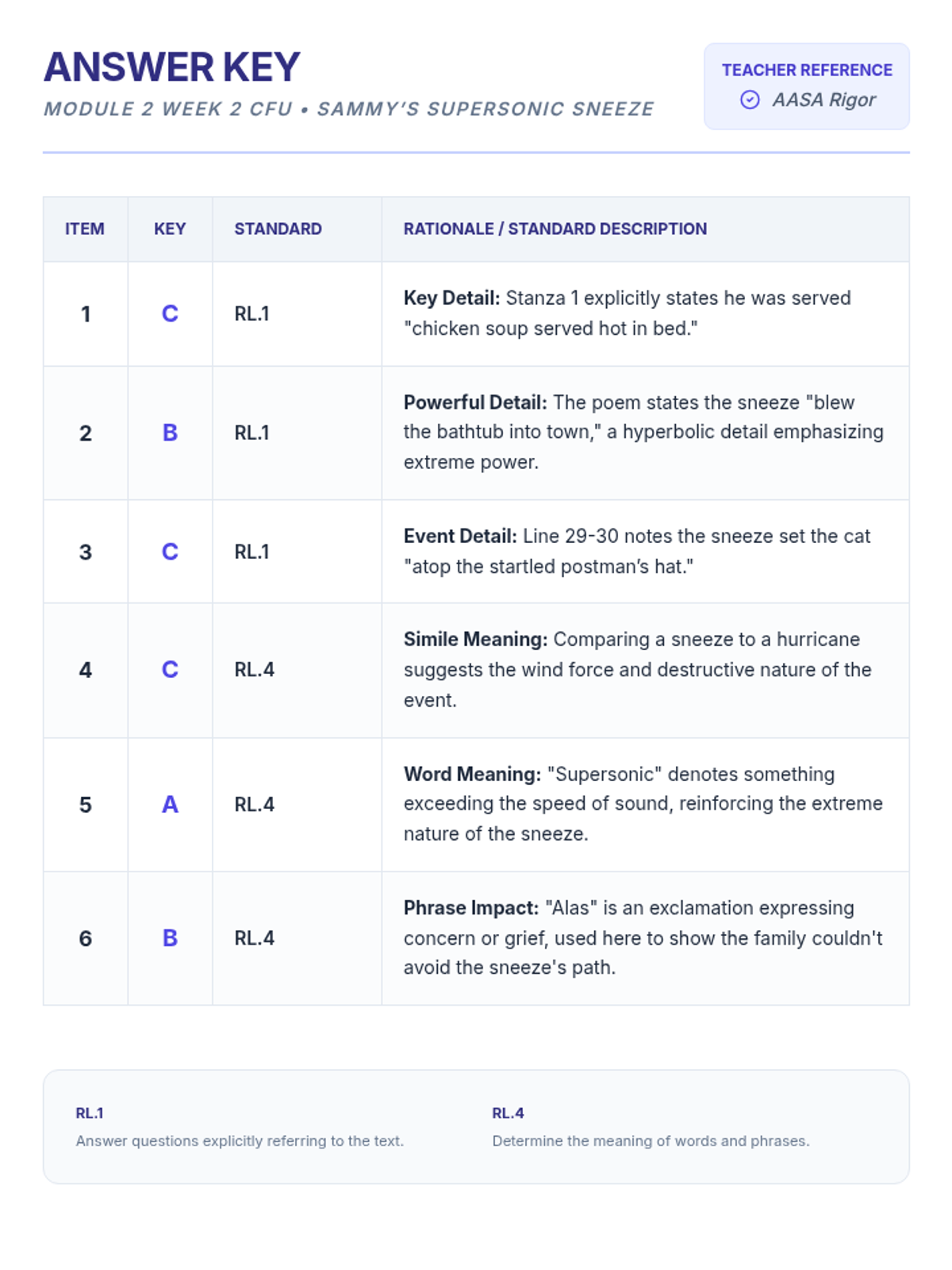
Task: Click the RL.1 legend label in footer
Action: (x=90, y=1114)
